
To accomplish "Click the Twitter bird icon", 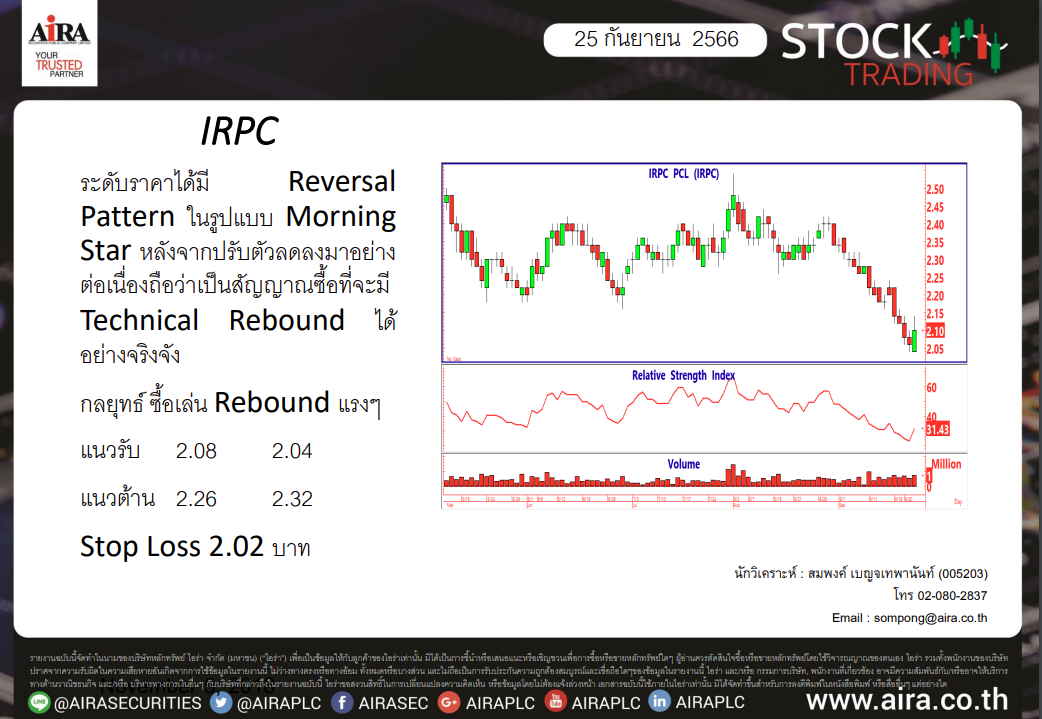I will click(x=221, y=702).
